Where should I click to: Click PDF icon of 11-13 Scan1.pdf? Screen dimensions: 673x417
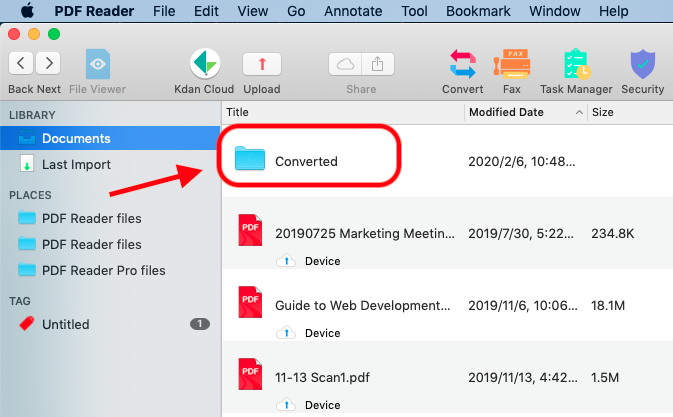tap(250, 374)
